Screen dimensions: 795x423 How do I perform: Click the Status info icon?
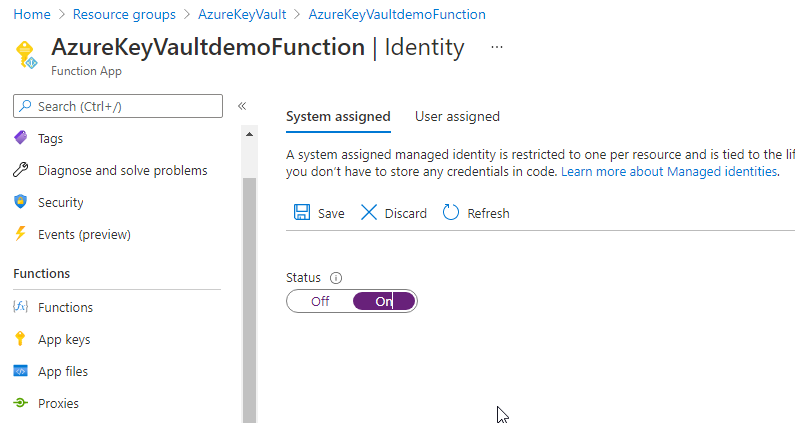(336, 278)
